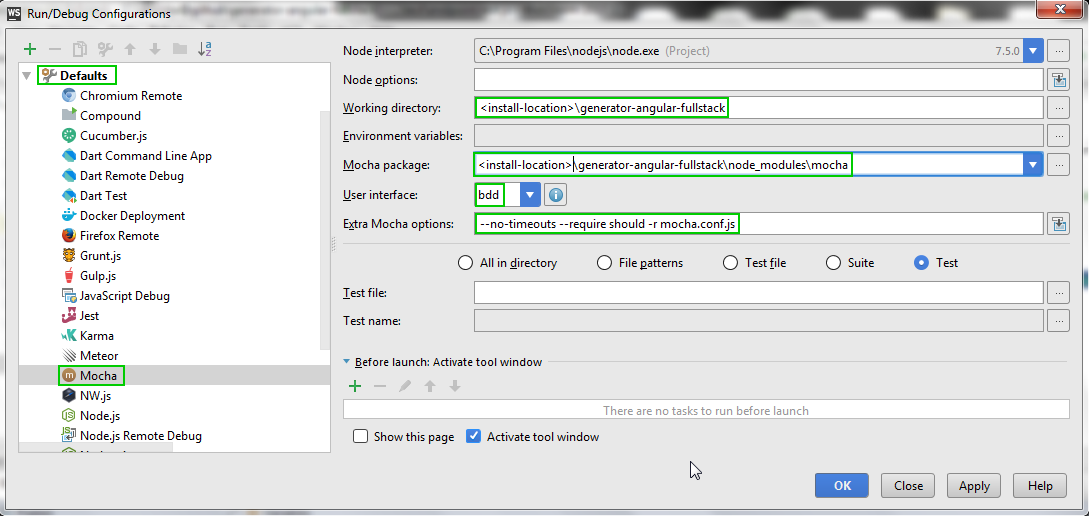Add before-launch task with green plus
The height and width of the screenshot is (516, 1089).
[x=355, y=386]
